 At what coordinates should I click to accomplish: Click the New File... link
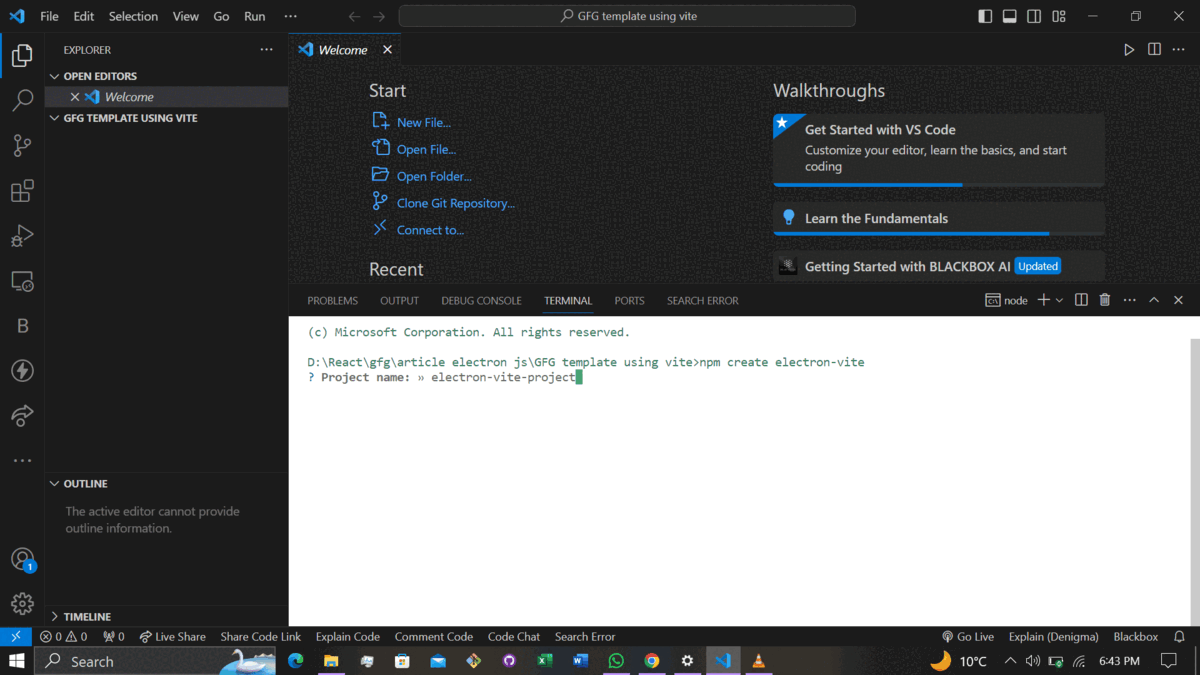click(424, 122)
